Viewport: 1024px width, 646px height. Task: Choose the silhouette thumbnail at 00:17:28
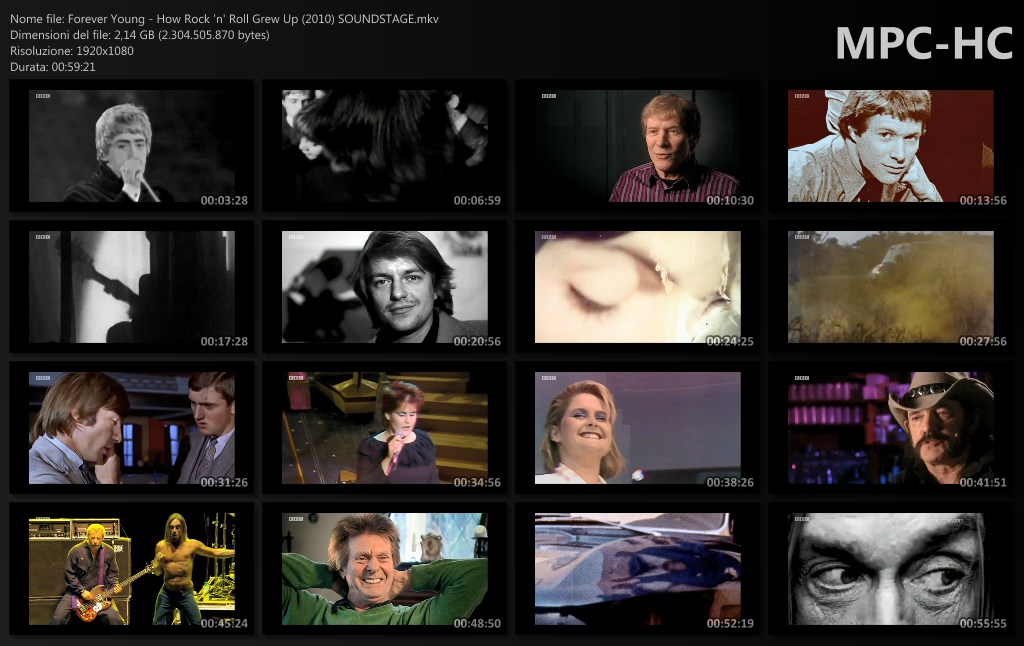click(132, 287)
